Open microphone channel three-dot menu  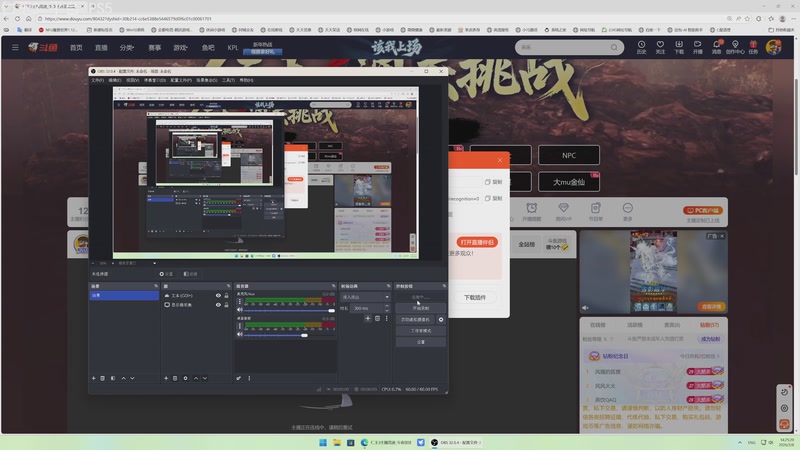coord(240,302)
